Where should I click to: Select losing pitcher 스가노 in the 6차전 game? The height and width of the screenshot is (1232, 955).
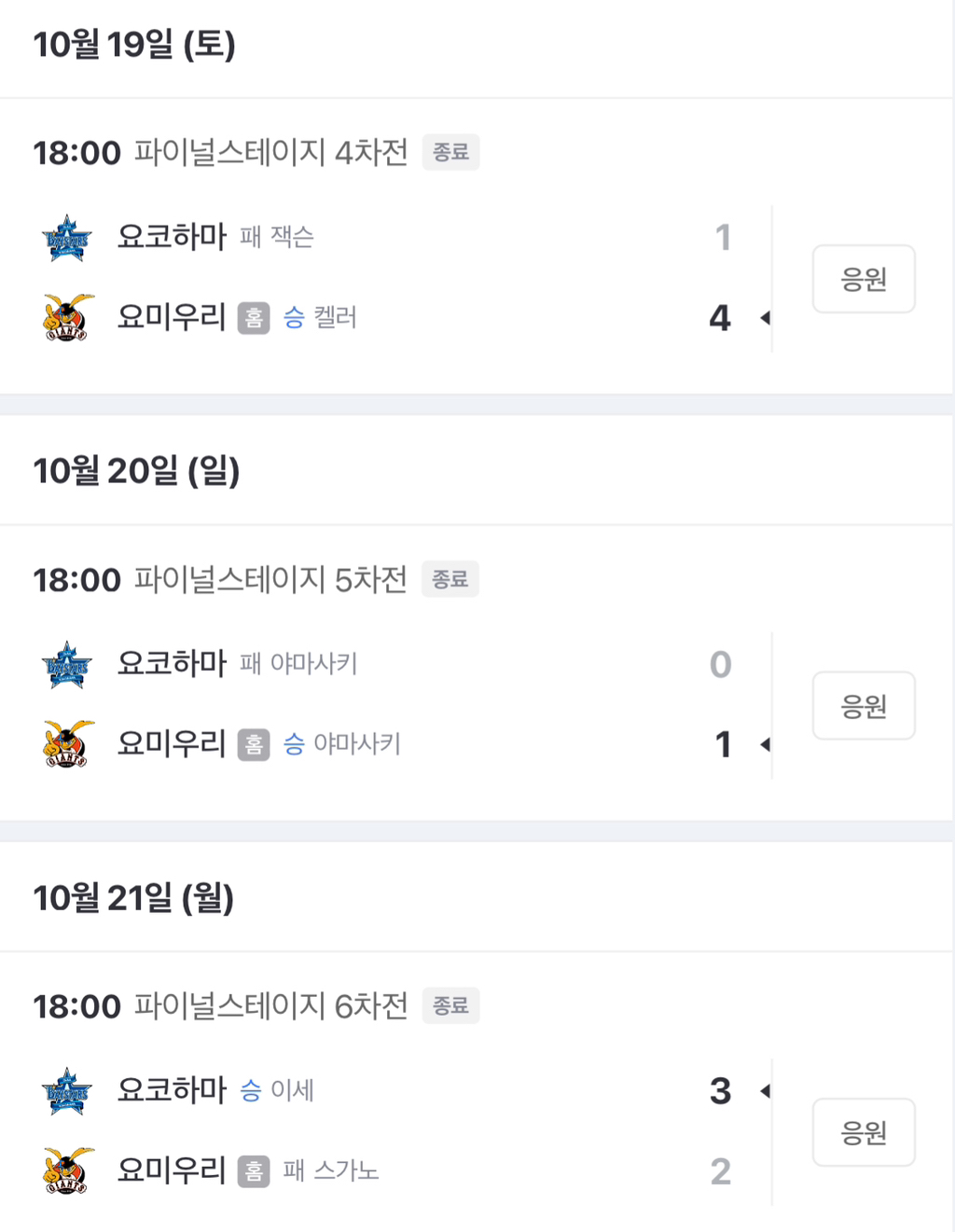coord(346,1170)
